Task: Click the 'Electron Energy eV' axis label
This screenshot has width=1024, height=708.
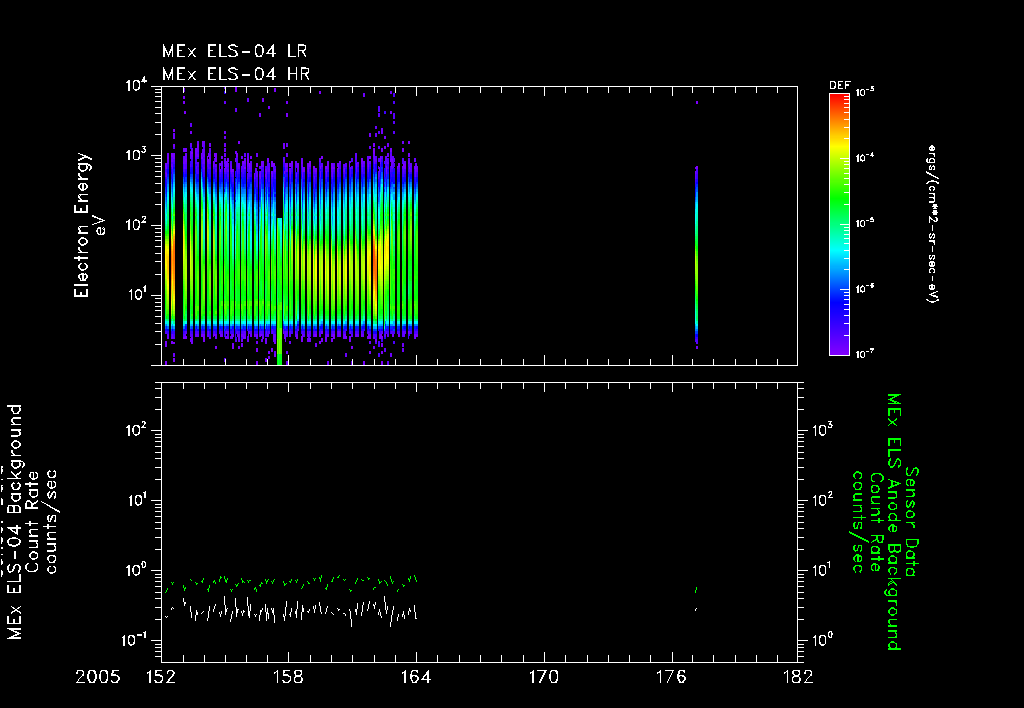Action: [89, 225]
